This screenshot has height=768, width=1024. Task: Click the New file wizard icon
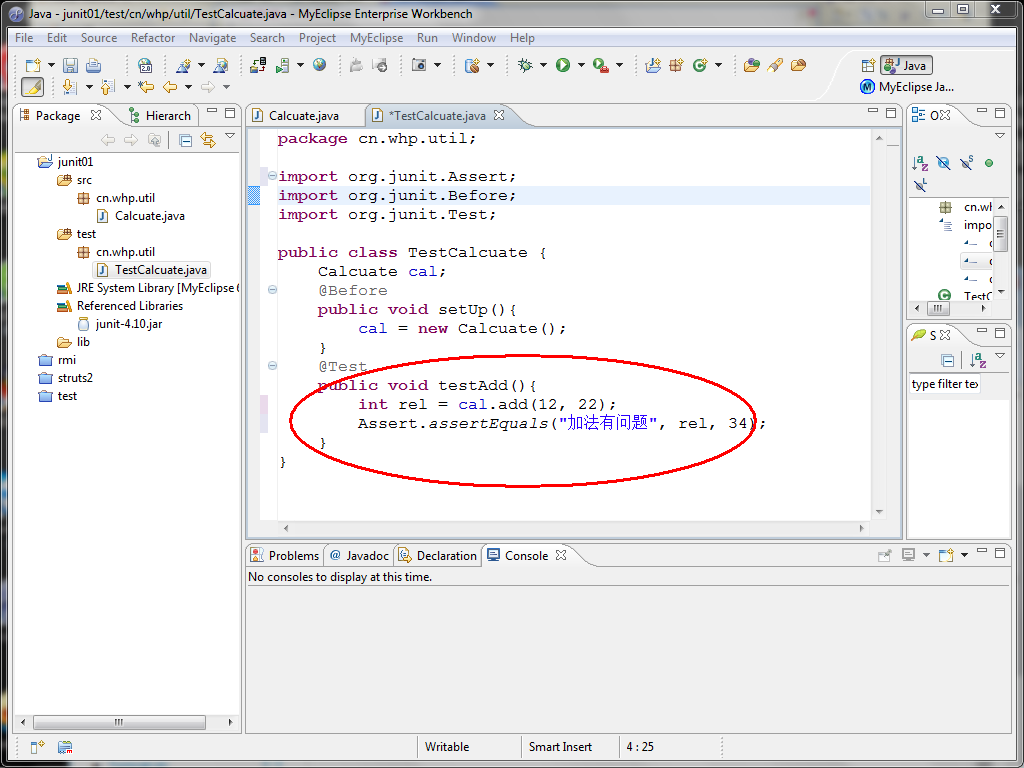click(33, 65)
